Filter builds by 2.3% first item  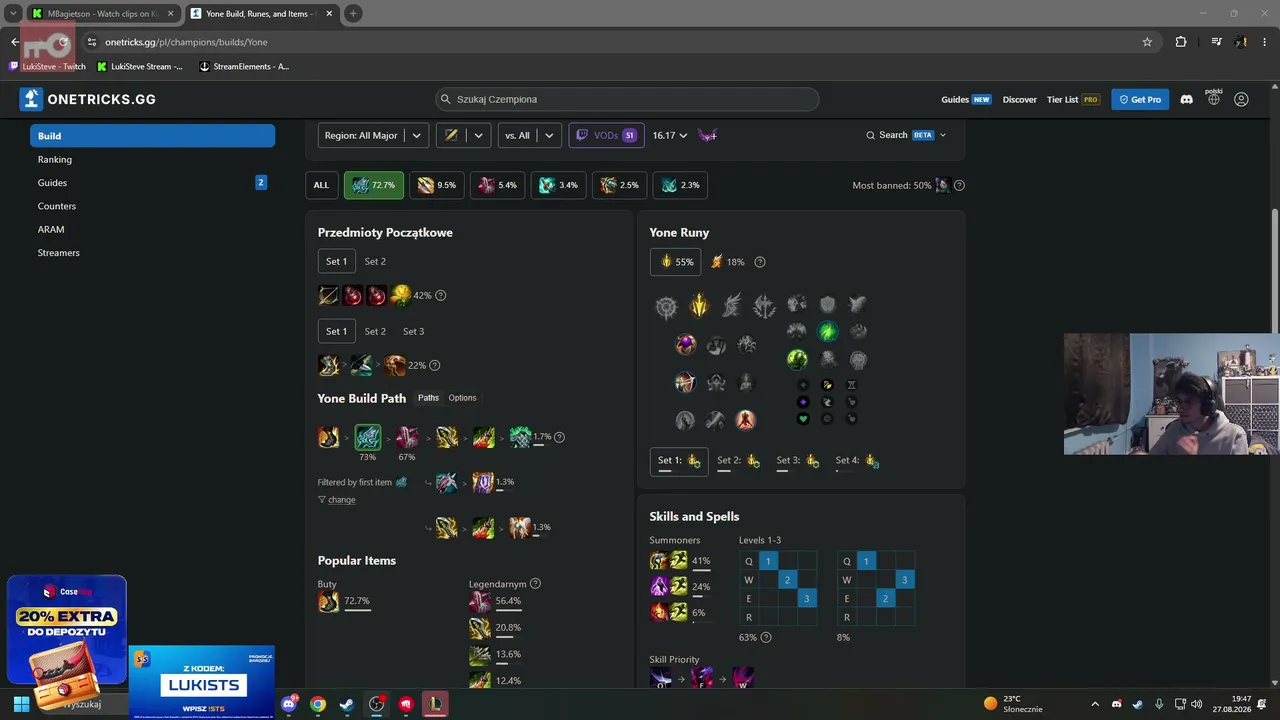(680, 185)
